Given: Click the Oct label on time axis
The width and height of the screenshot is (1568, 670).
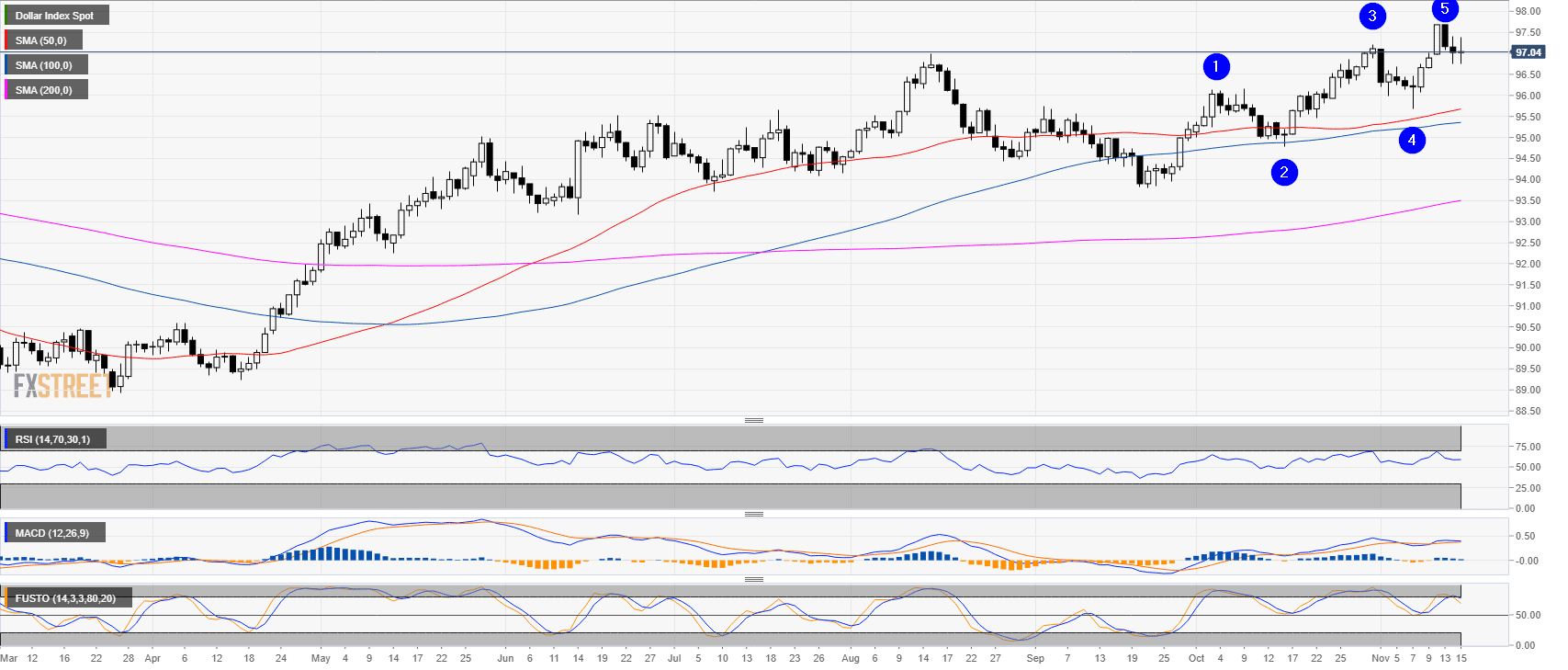Looking at the screenshot, I should click(1196, 658).
